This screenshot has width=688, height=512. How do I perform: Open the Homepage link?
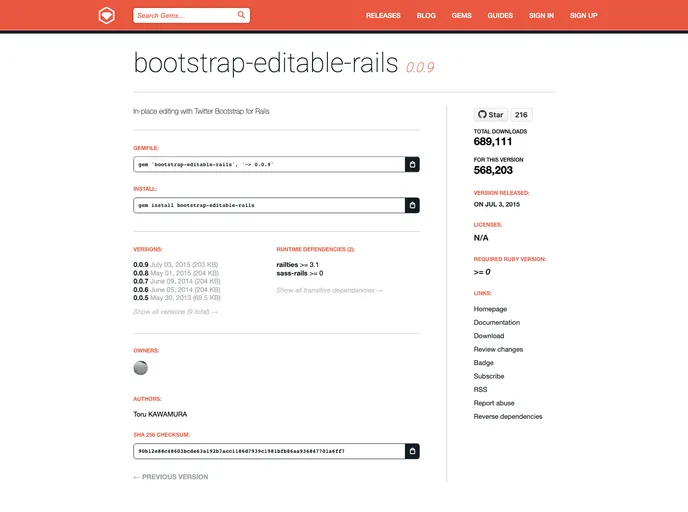click(x=490, y=309)
